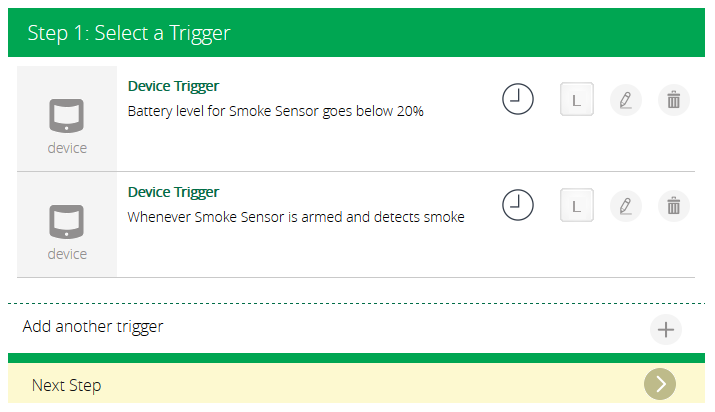Image resolution: width=715 pixels, height=412 pixels.
Task: Edit the smoke detection trigger
Action: [625, 206]
